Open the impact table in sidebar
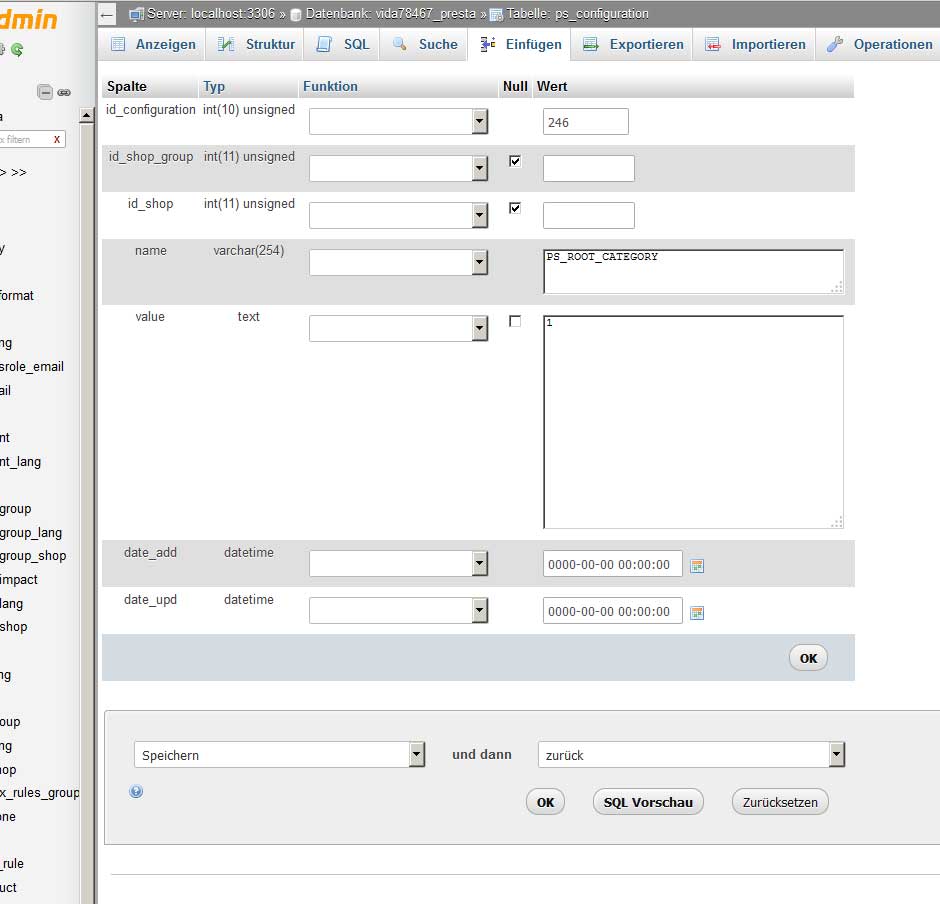Image resolution: width=940 pixels, height=904 pixels. pyautogui.click(x=19, y=580)
